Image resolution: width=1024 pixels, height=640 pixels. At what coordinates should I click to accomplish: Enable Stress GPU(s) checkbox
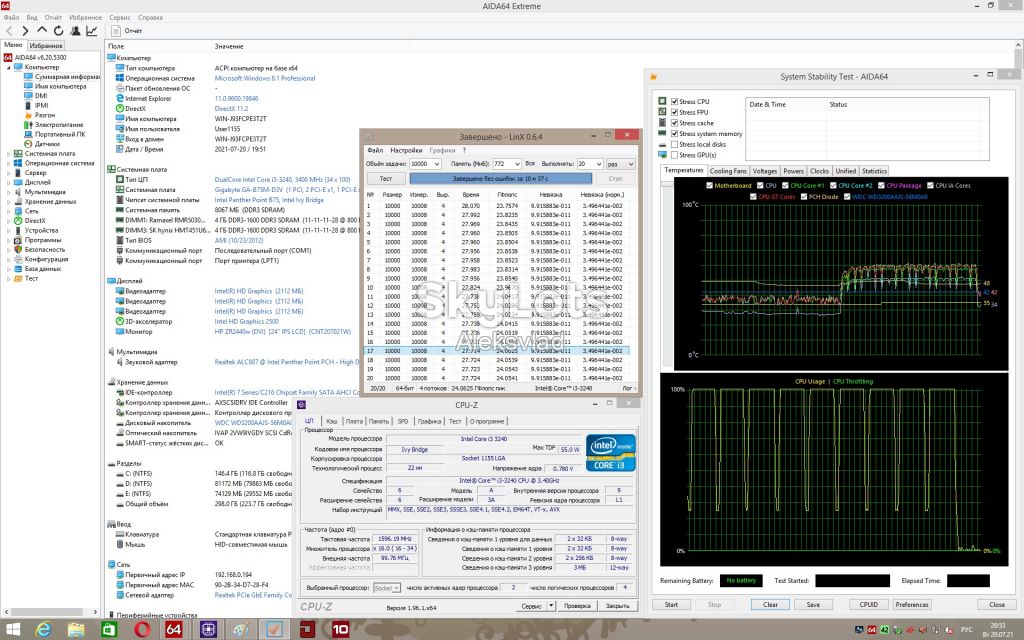675,155
